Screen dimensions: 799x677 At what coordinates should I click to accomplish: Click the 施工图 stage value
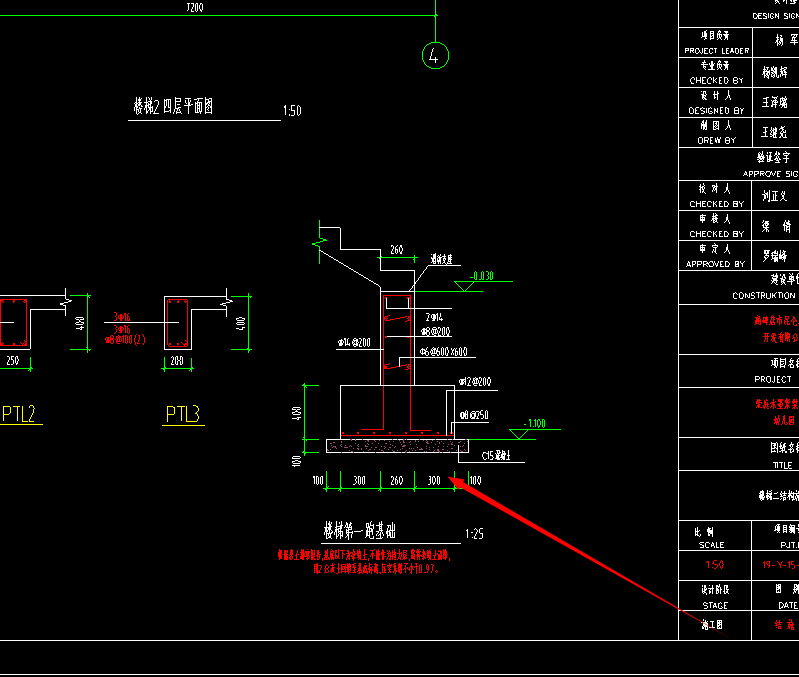click(x=712, y=625)
